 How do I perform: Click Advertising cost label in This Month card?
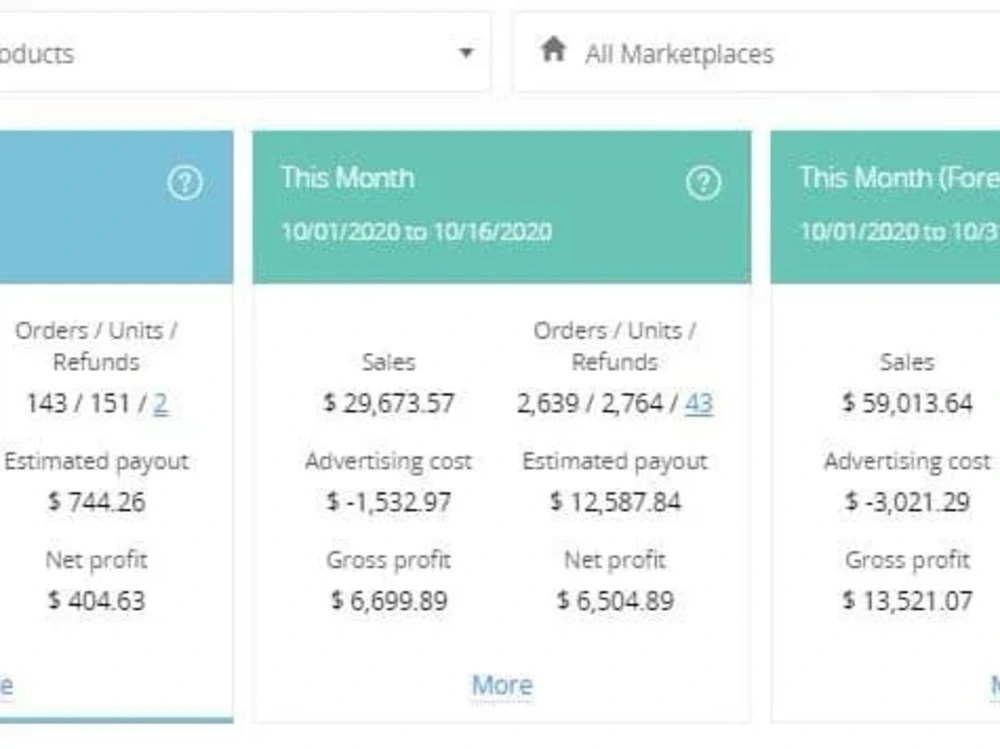click(388, 461)
